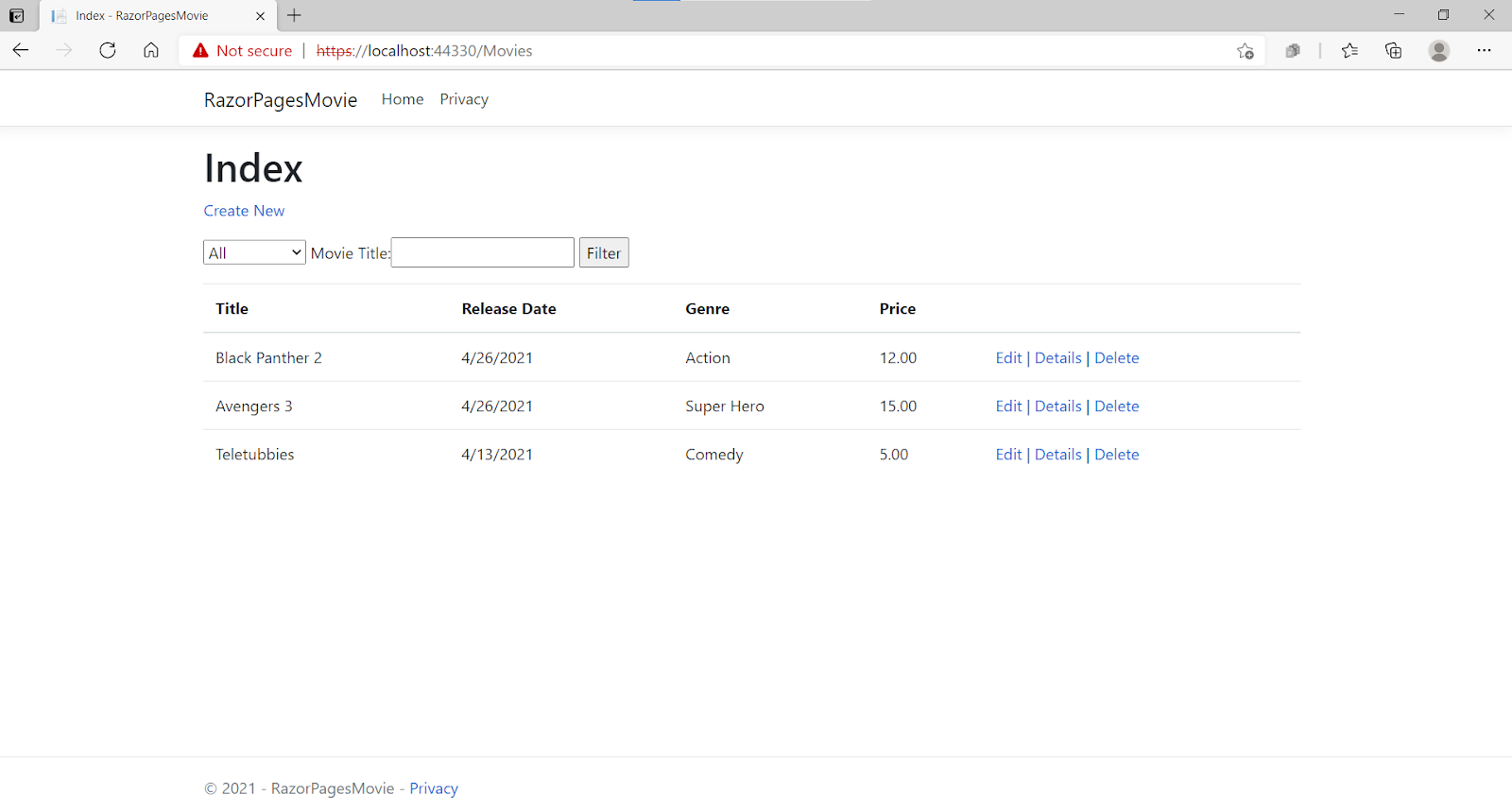Select the Teletubbies title cell

coord(254,454)
